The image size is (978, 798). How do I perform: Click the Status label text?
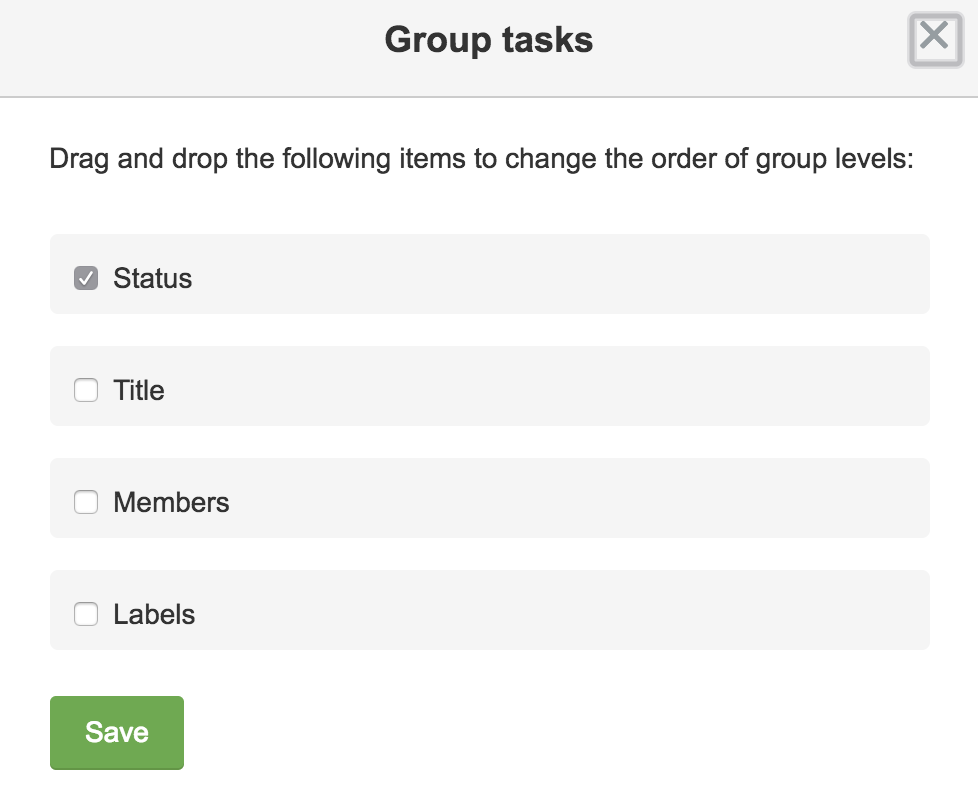152,278
